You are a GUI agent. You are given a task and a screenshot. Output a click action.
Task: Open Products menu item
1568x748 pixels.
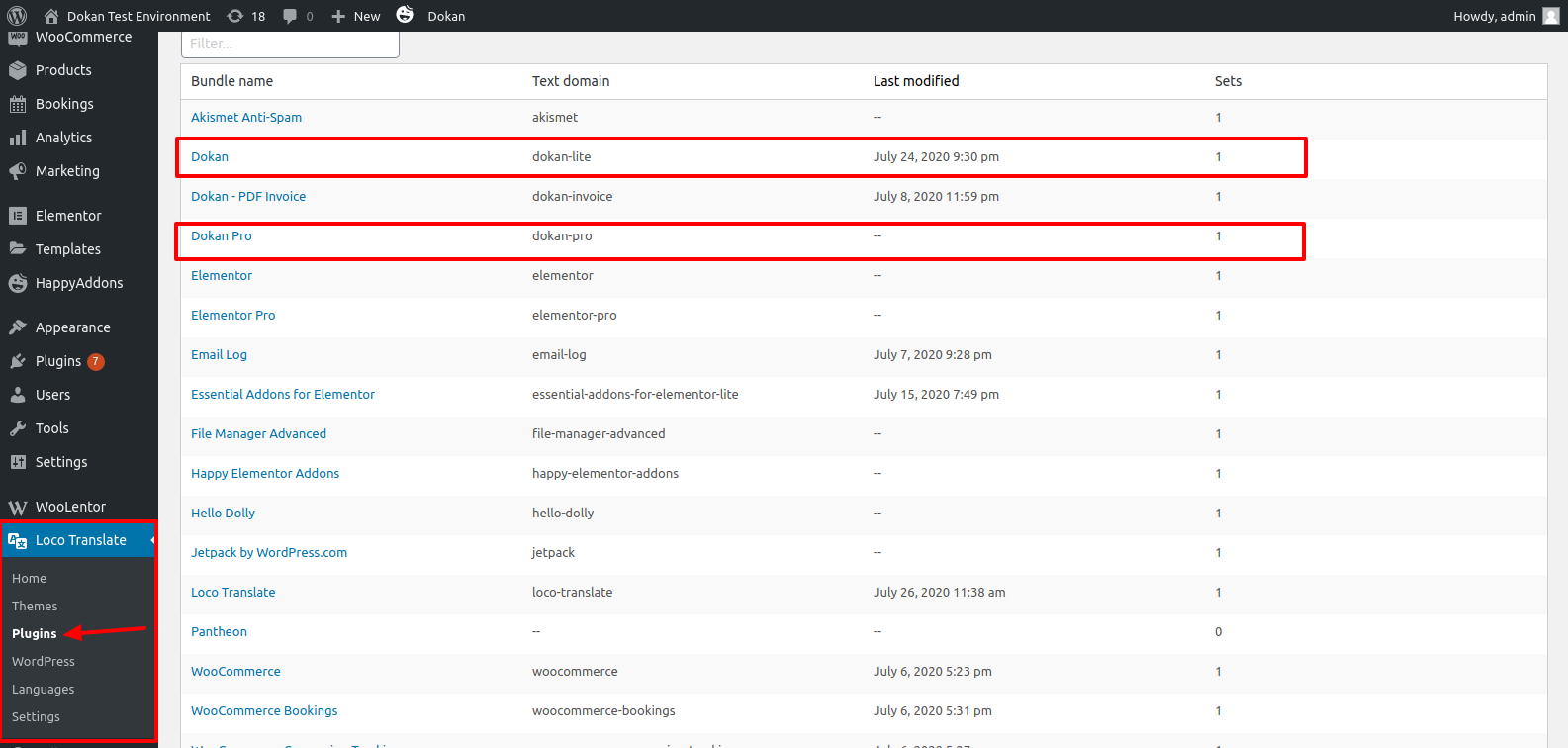tap(63, 70)
